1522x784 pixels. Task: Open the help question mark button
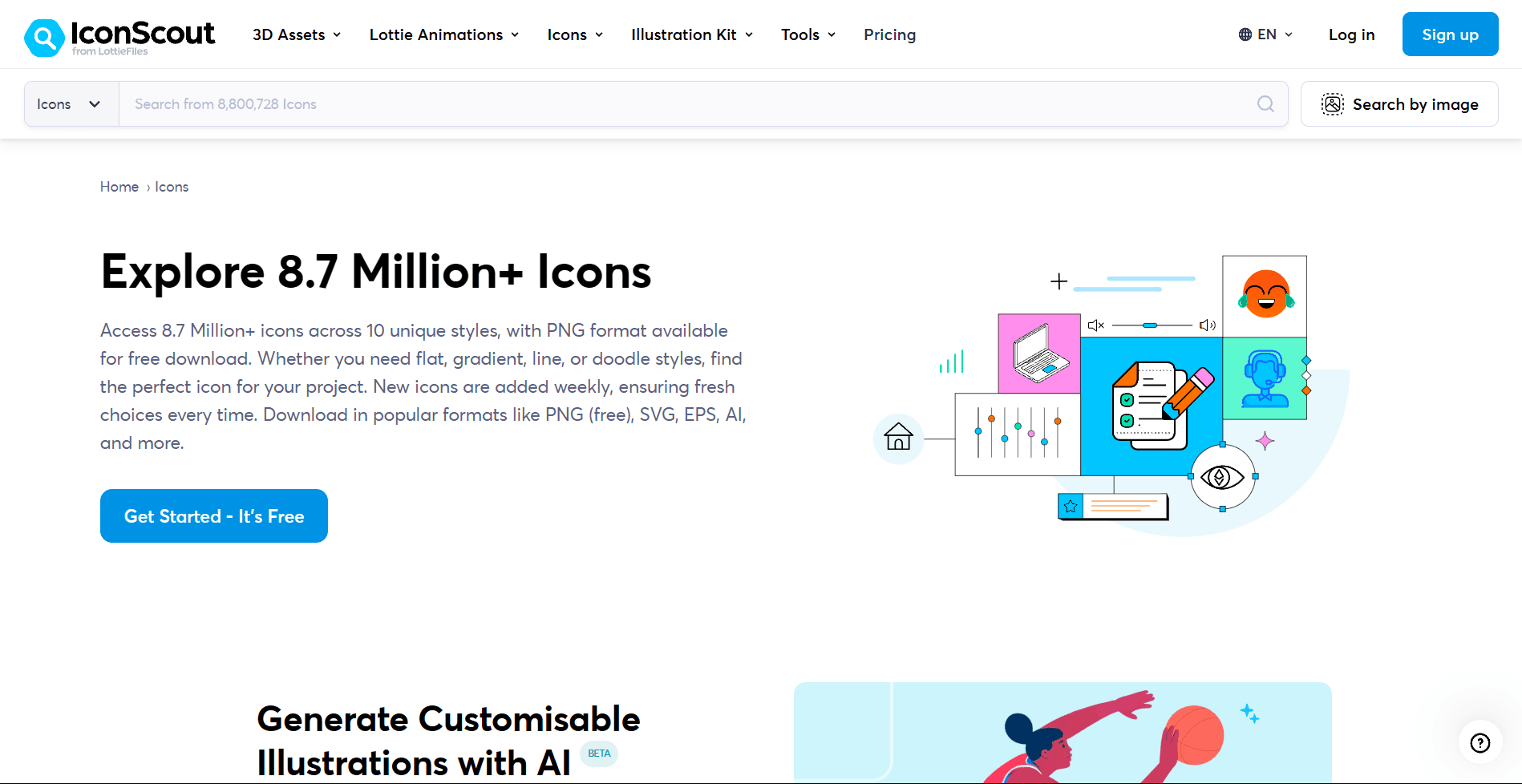[1479, 743]
